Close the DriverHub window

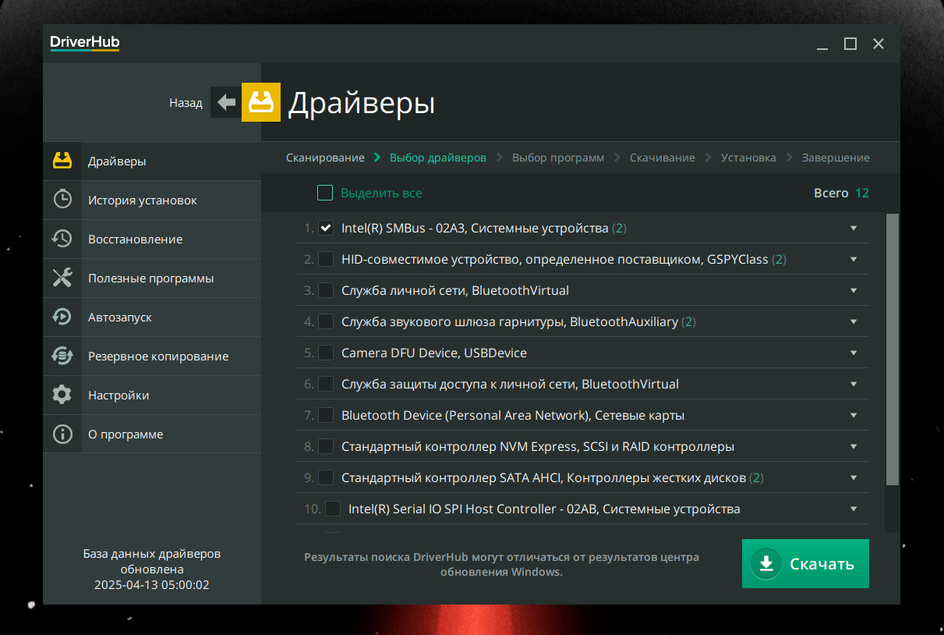pyautogui.click(x=878, y=44)
